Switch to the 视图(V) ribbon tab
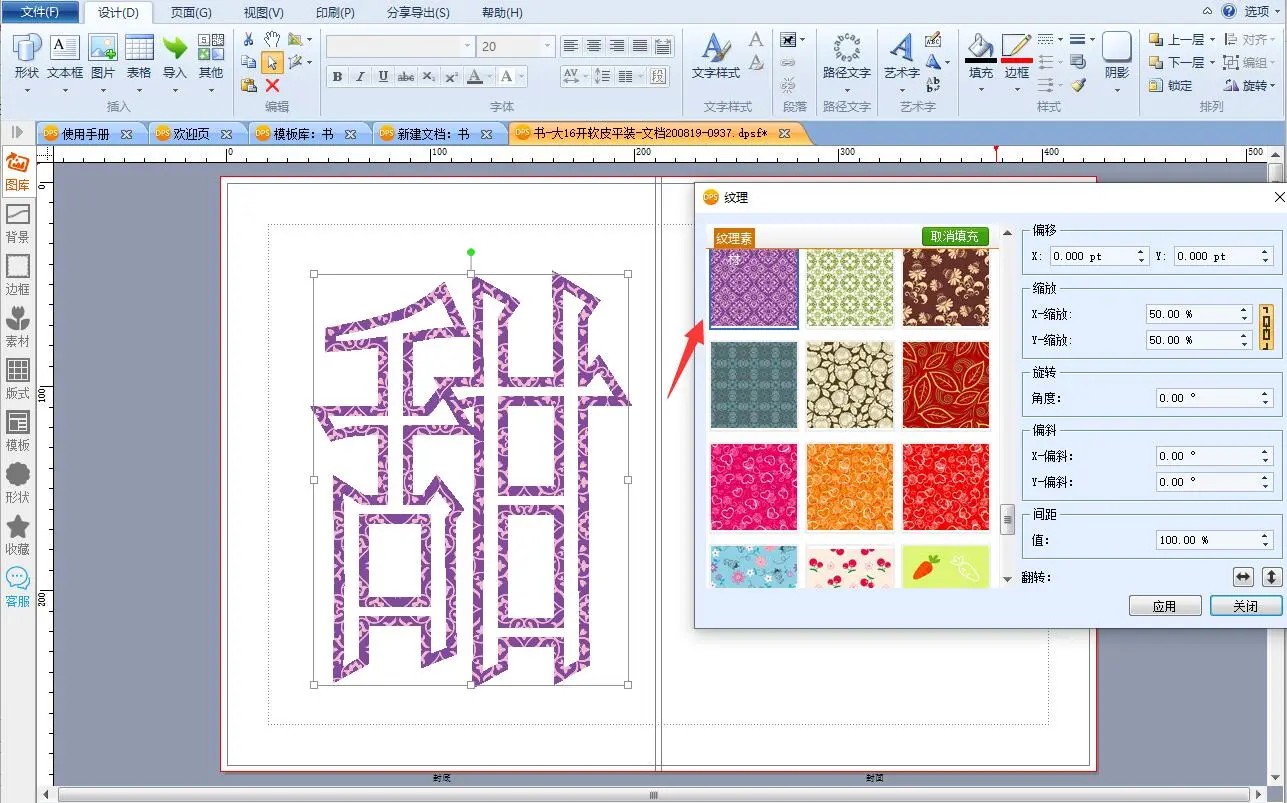 click(263, 13)
